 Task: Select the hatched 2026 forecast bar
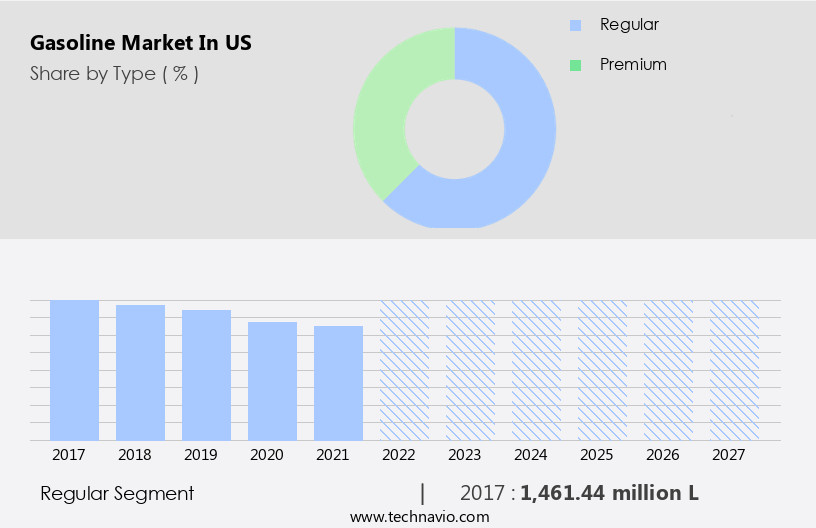coord(668,370)
